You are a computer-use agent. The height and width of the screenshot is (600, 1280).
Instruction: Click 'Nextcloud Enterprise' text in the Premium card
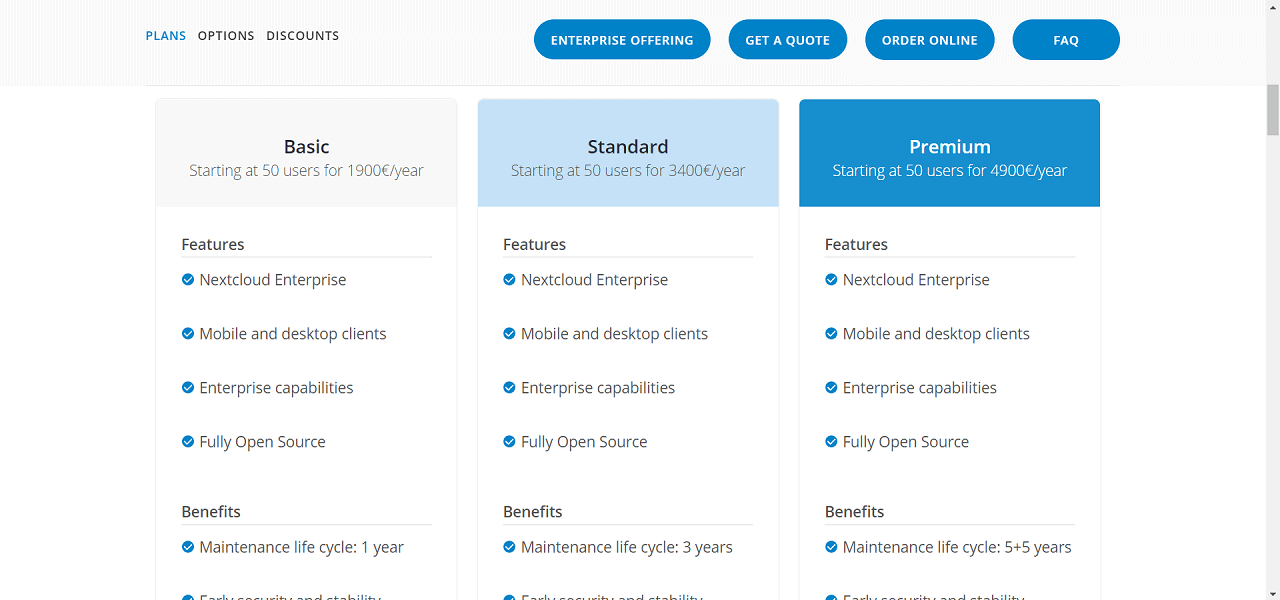click(x=916, y=280)
